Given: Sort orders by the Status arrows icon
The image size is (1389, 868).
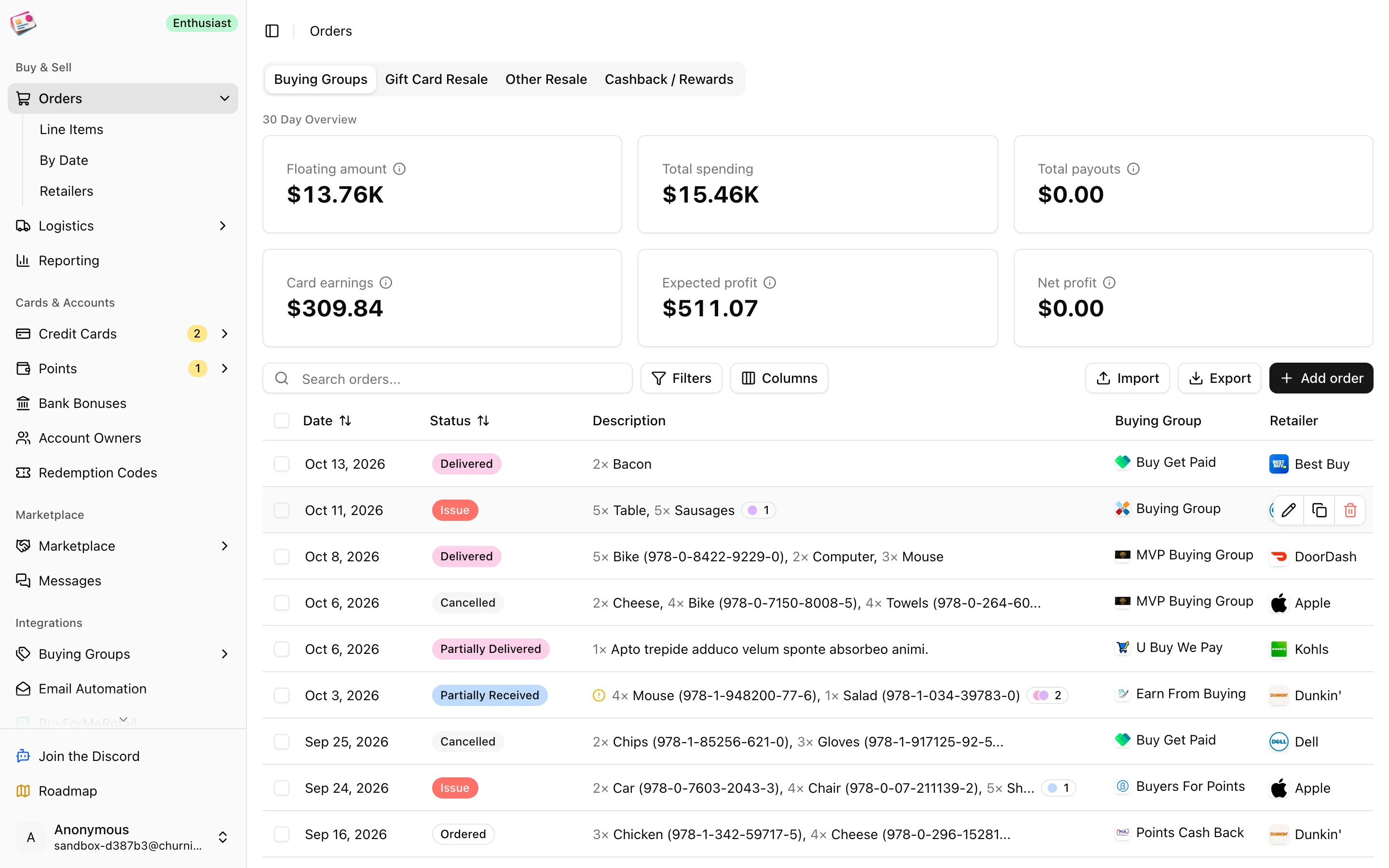Looking at the screenshot, I should point(483,421).
